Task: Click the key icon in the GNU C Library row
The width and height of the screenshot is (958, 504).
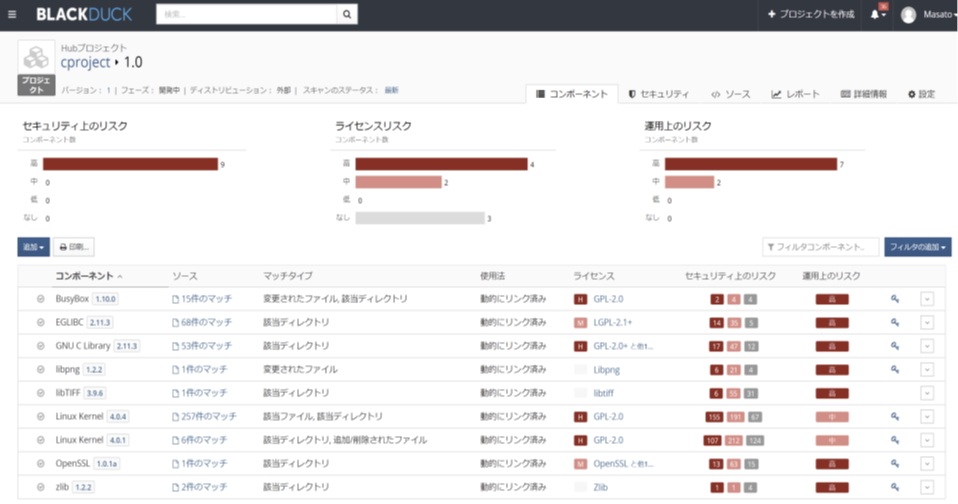Action: point(894,346)
